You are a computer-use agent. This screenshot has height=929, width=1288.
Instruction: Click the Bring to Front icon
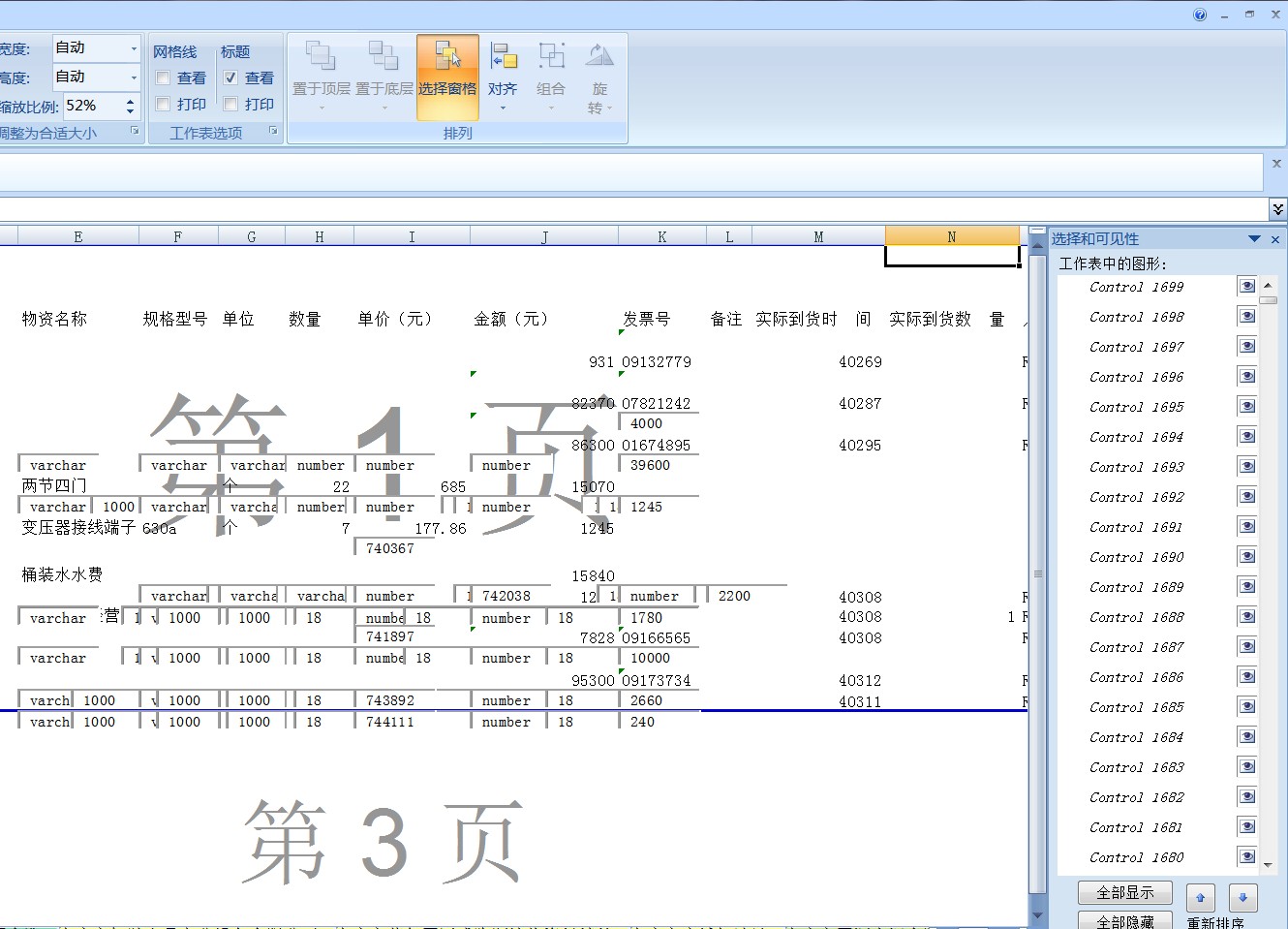point(321,56)
